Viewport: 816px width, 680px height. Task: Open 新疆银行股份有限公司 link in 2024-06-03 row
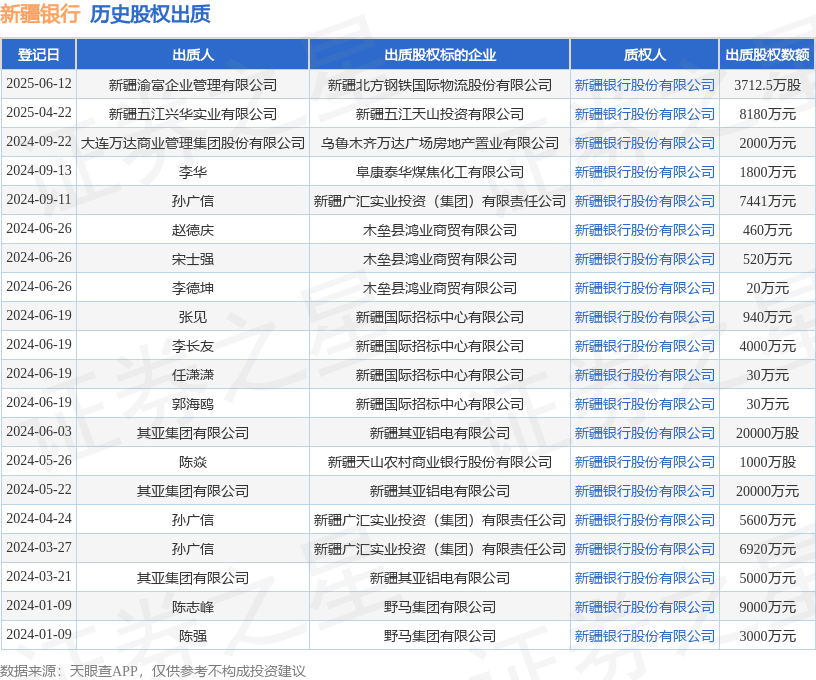coord(645,433)
